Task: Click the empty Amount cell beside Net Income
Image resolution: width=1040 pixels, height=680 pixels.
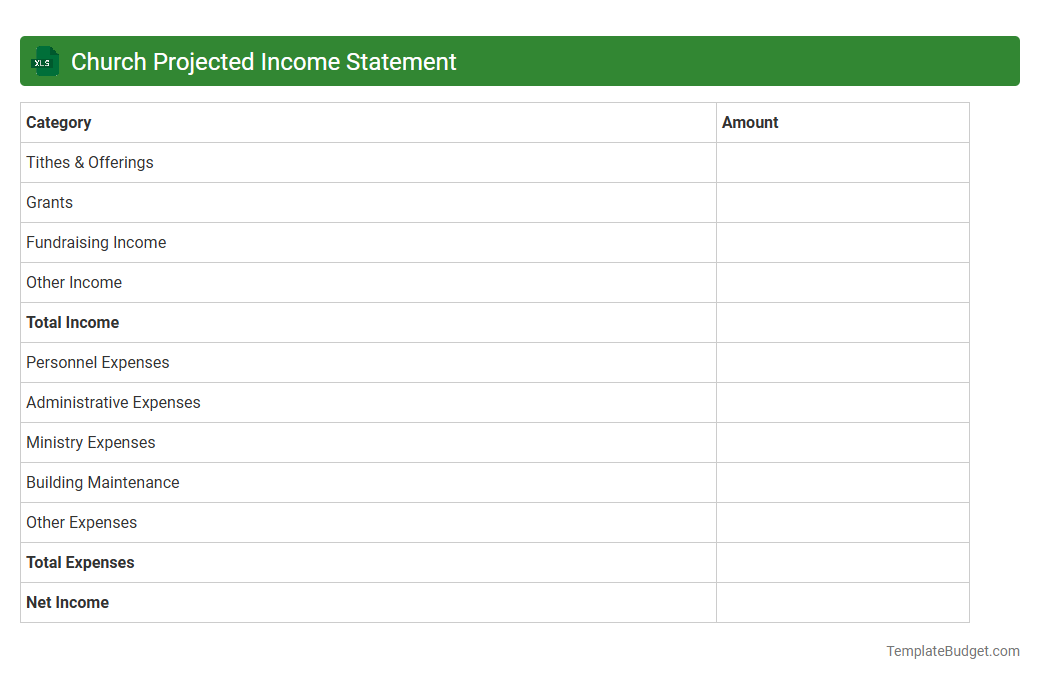Action: [x=842, y=602]
